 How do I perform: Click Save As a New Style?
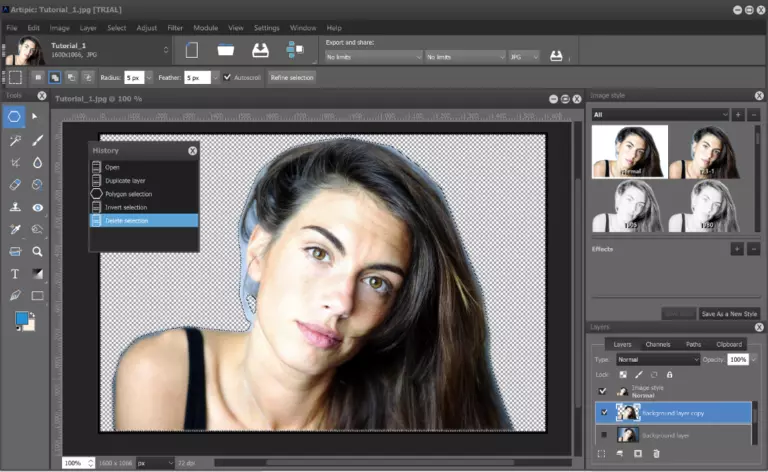(x=728, y=313)
